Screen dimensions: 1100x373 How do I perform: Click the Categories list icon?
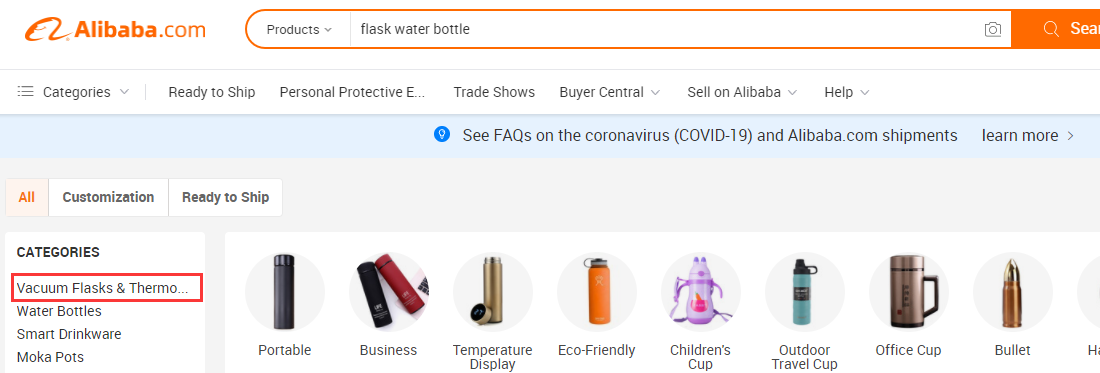[26, 92]
